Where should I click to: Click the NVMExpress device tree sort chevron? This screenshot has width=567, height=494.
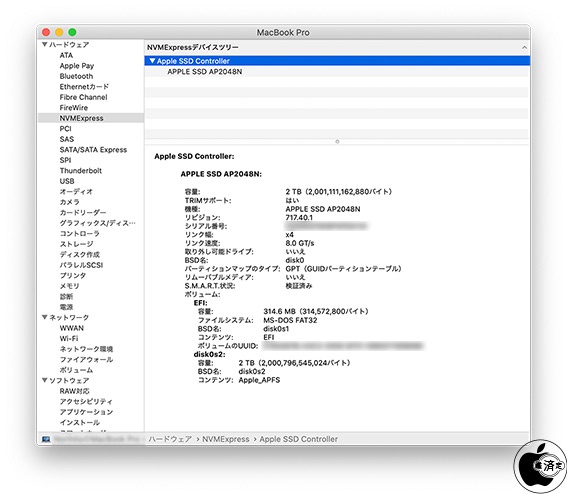524,47
